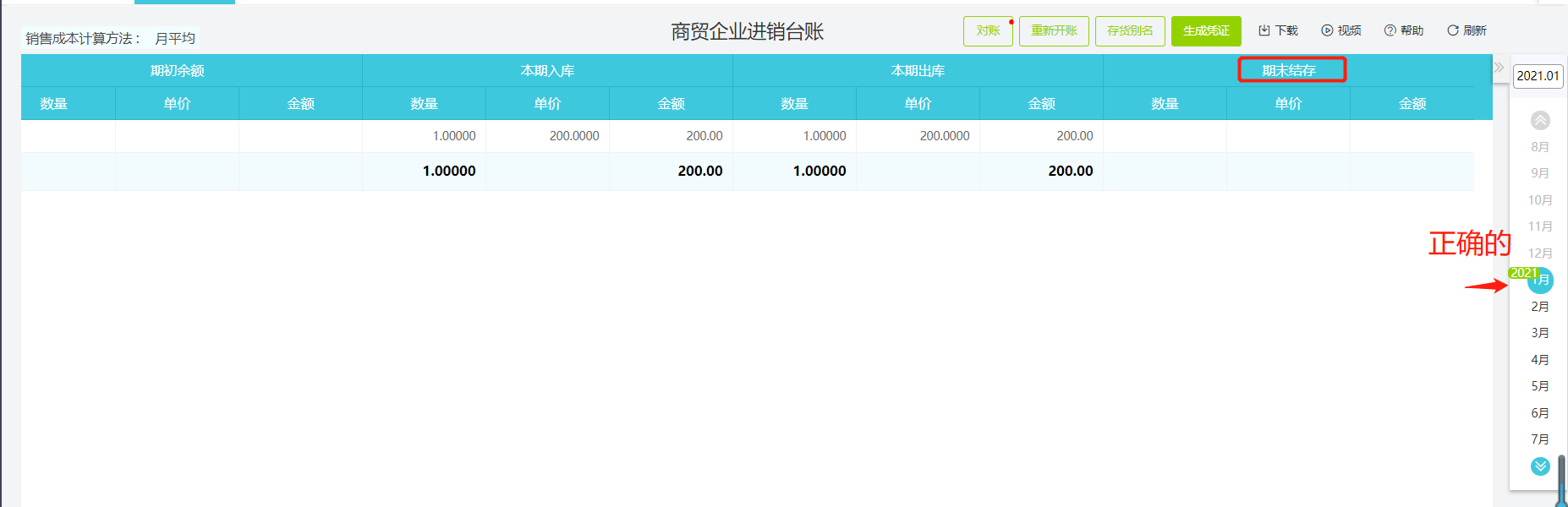Click 单价 header under 期初余额
Viewport: 1568px width, 507px height.
coord(177,103)
